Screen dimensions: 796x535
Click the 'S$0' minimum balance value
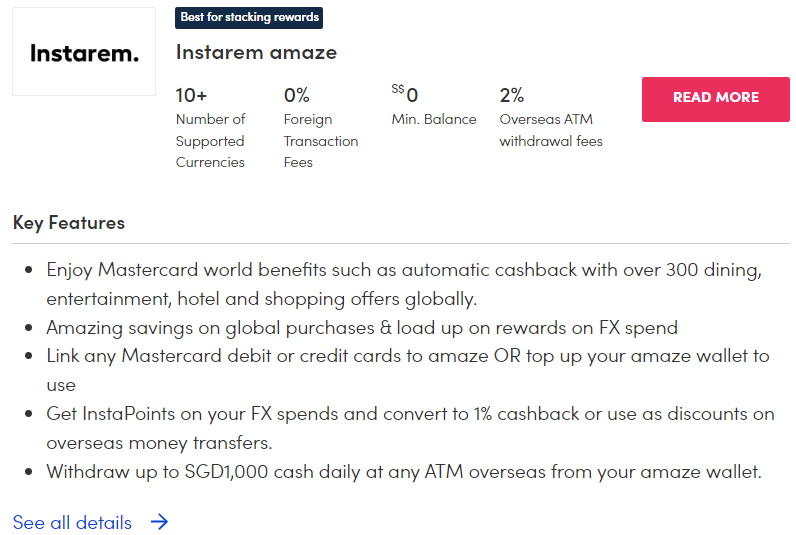405,95
